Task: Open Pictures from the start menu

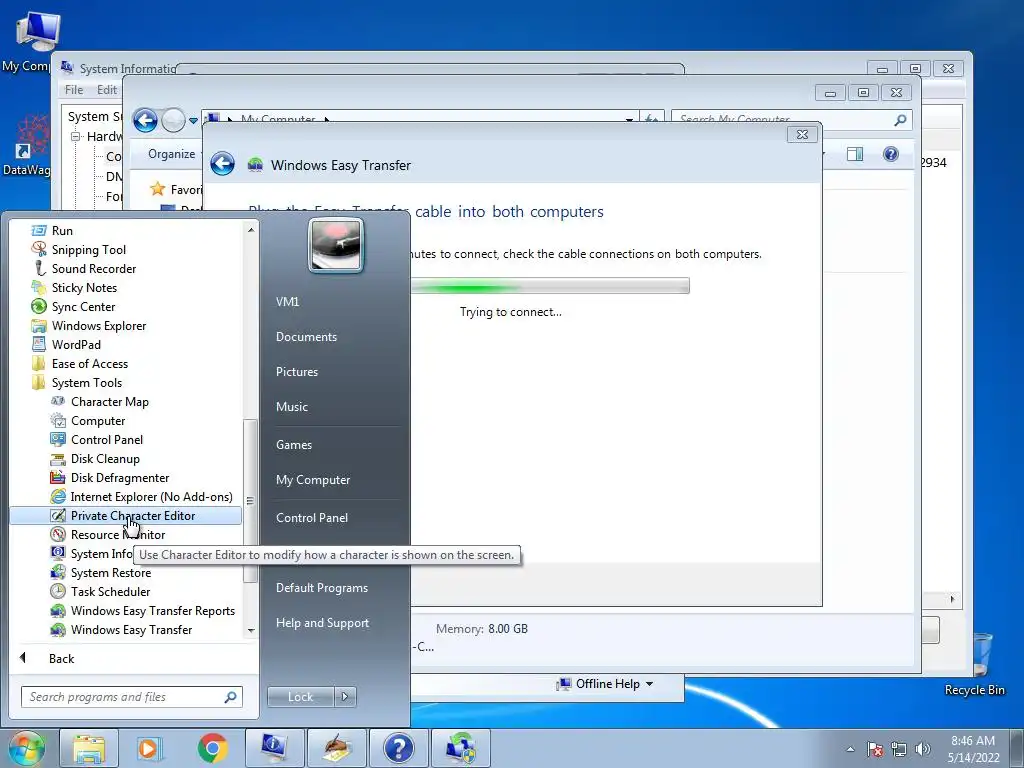Action: (296, 372)
